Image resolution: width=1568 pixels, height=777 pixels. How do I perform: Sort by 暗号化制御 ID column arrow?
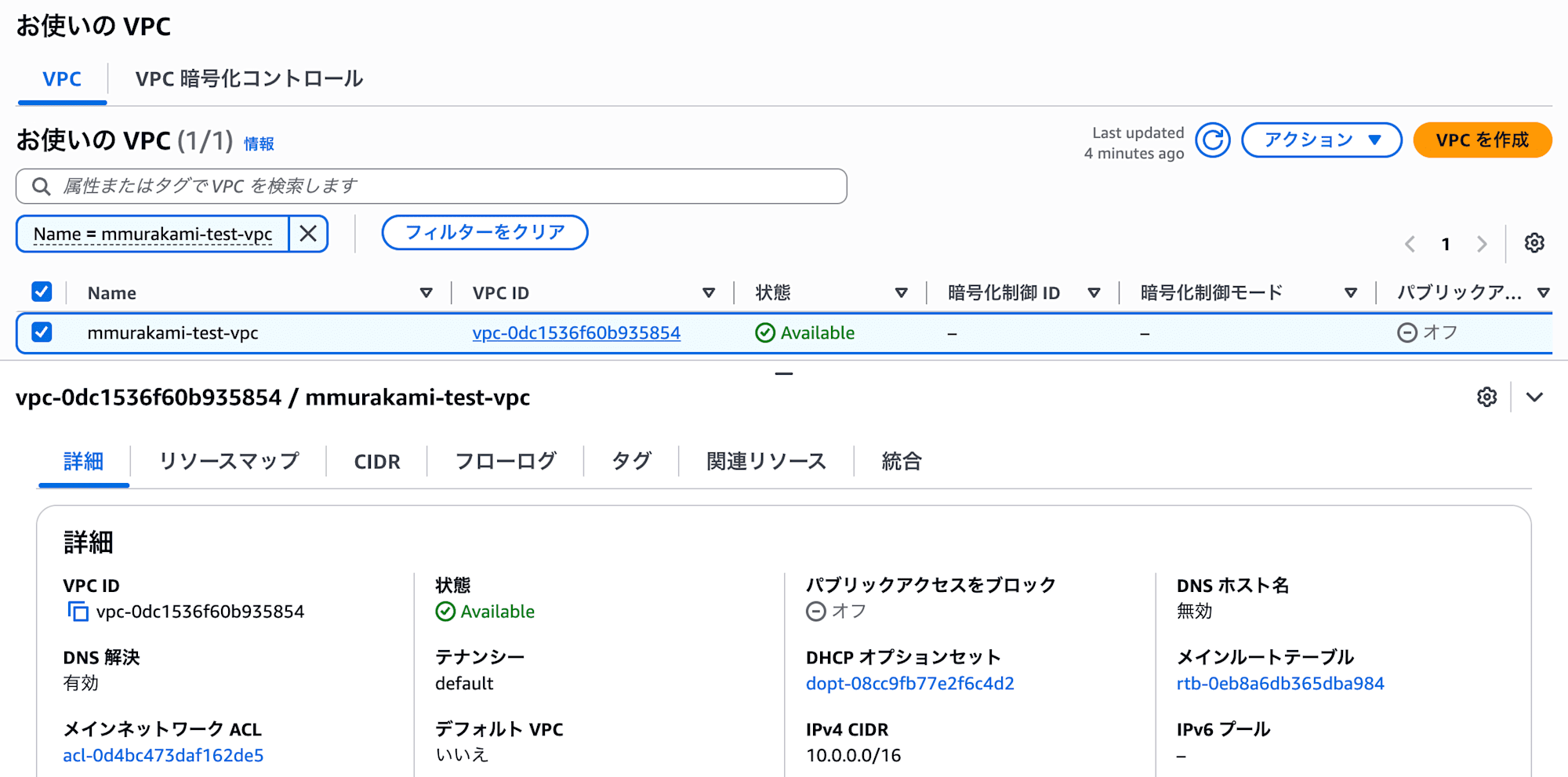click(x=1094, y=292)
